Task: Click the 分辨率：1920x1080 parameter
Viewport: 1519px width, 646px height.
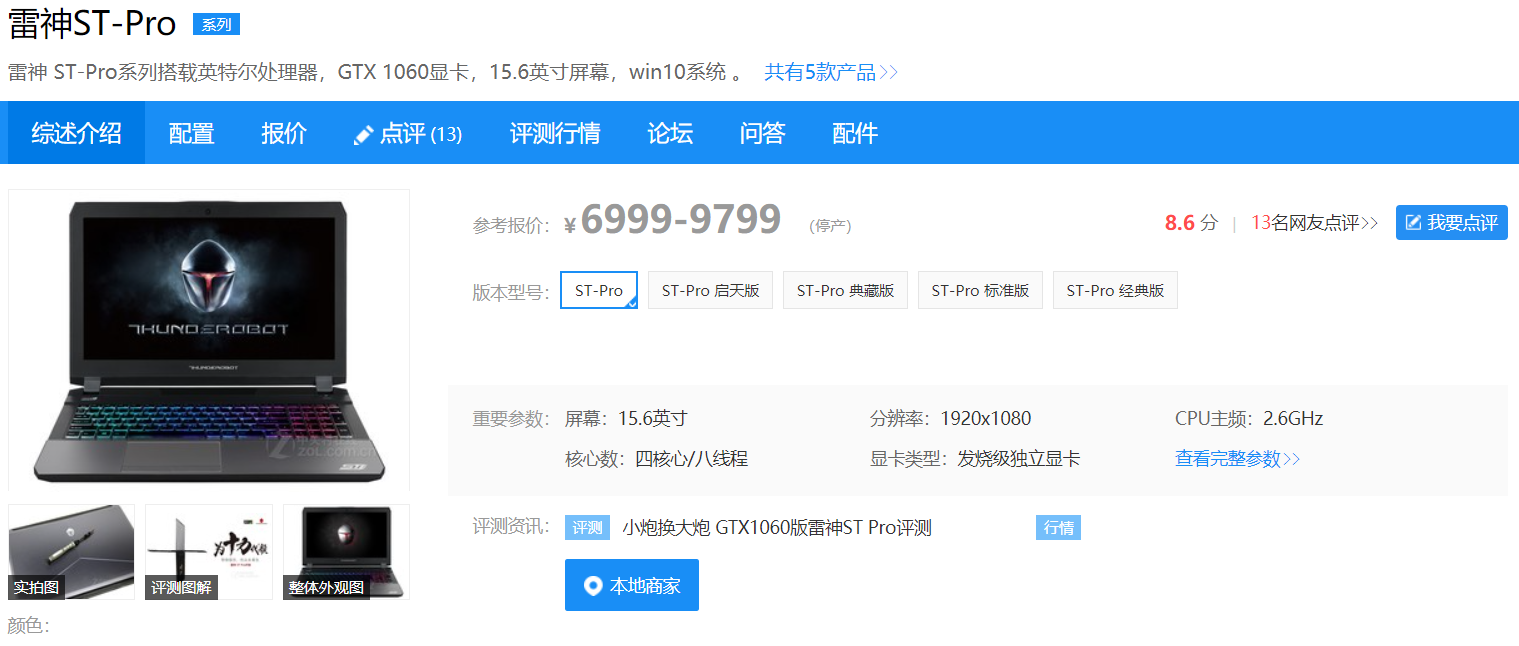Action: [x=950, y=419]
